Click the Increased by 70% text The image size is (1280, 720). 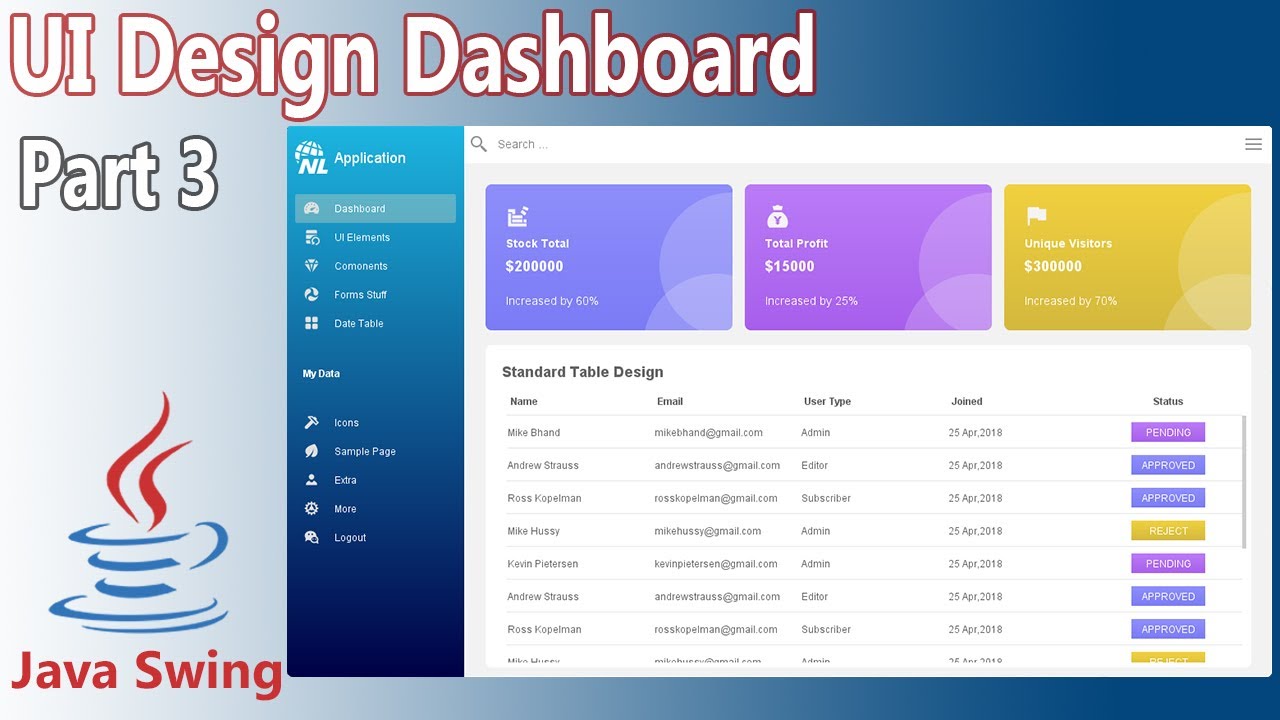coord(1071,301)
